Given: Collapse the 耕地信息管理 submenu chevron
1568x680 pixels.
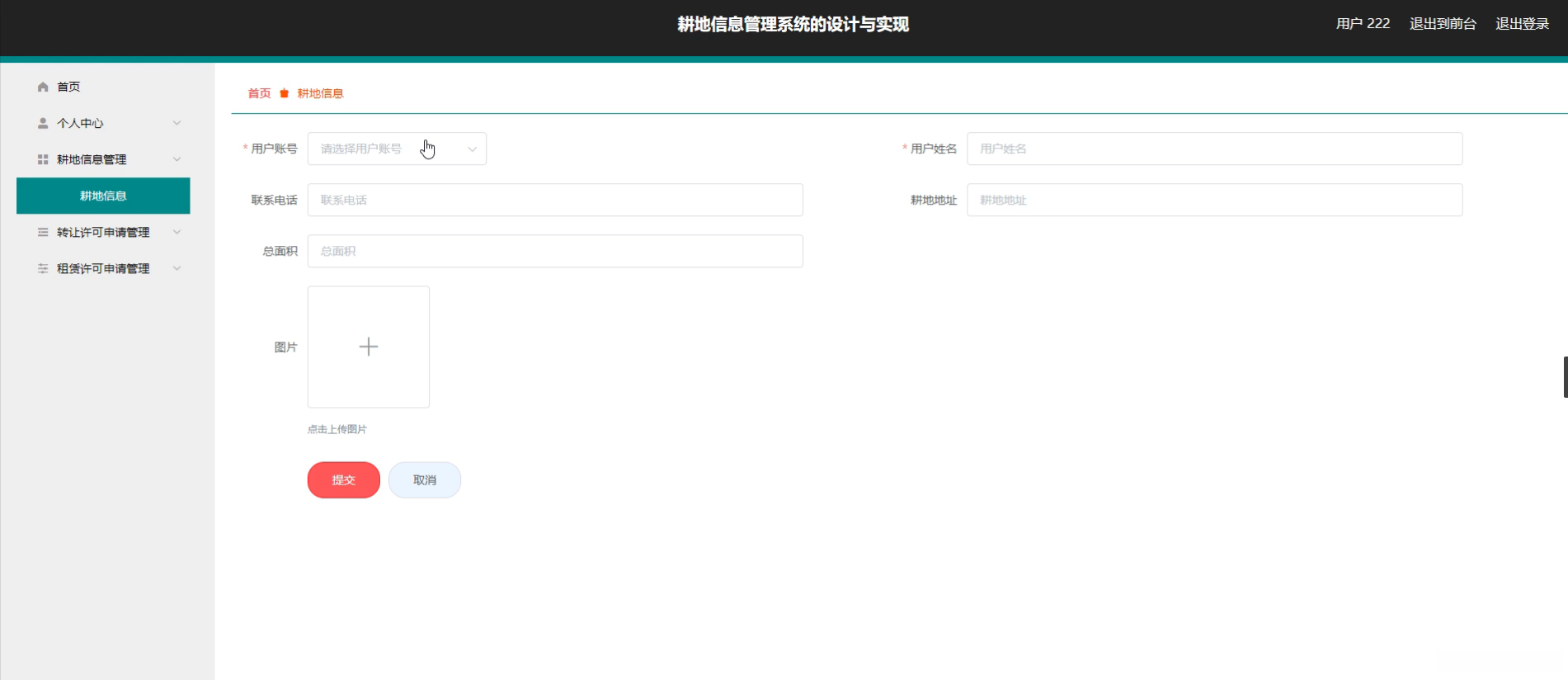Looking at the screenshot, I should pyautogui.click(x=177, y=159).
